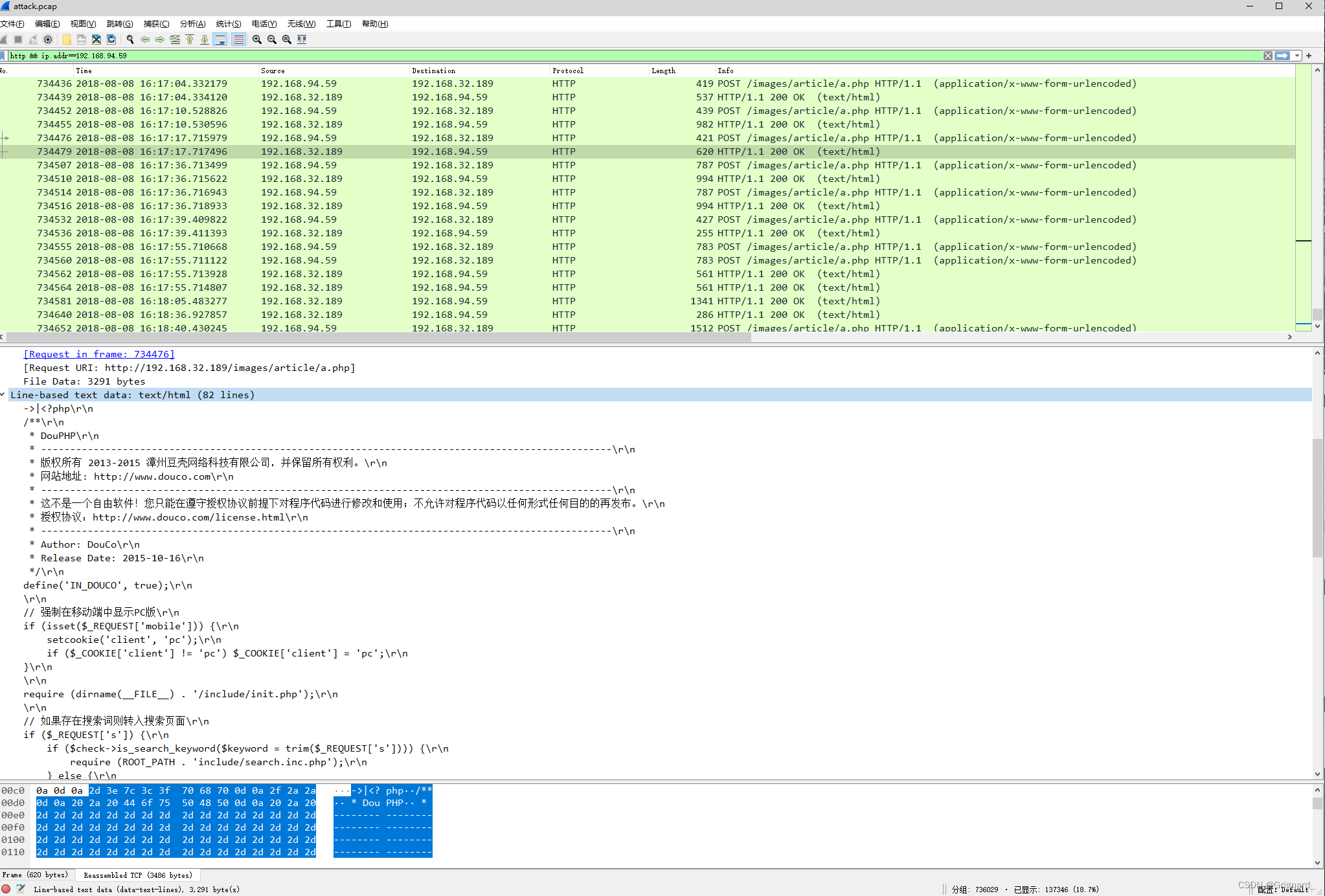
Task: Open the 工具(T) menu
Action: coord(339,24)
